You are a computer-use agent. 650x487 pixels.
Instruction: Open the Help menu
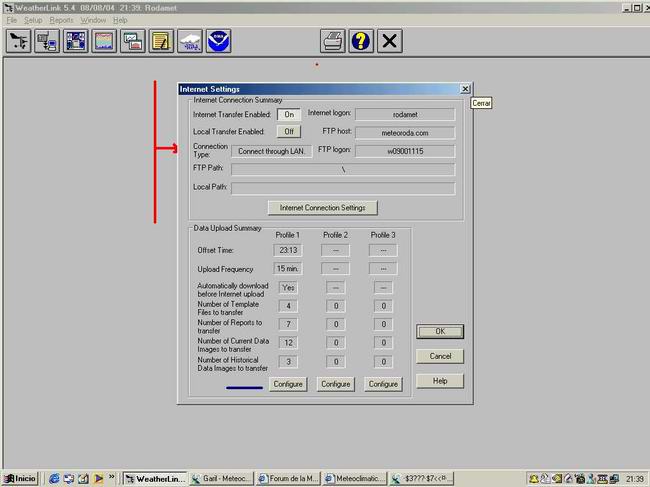[120, 20]
